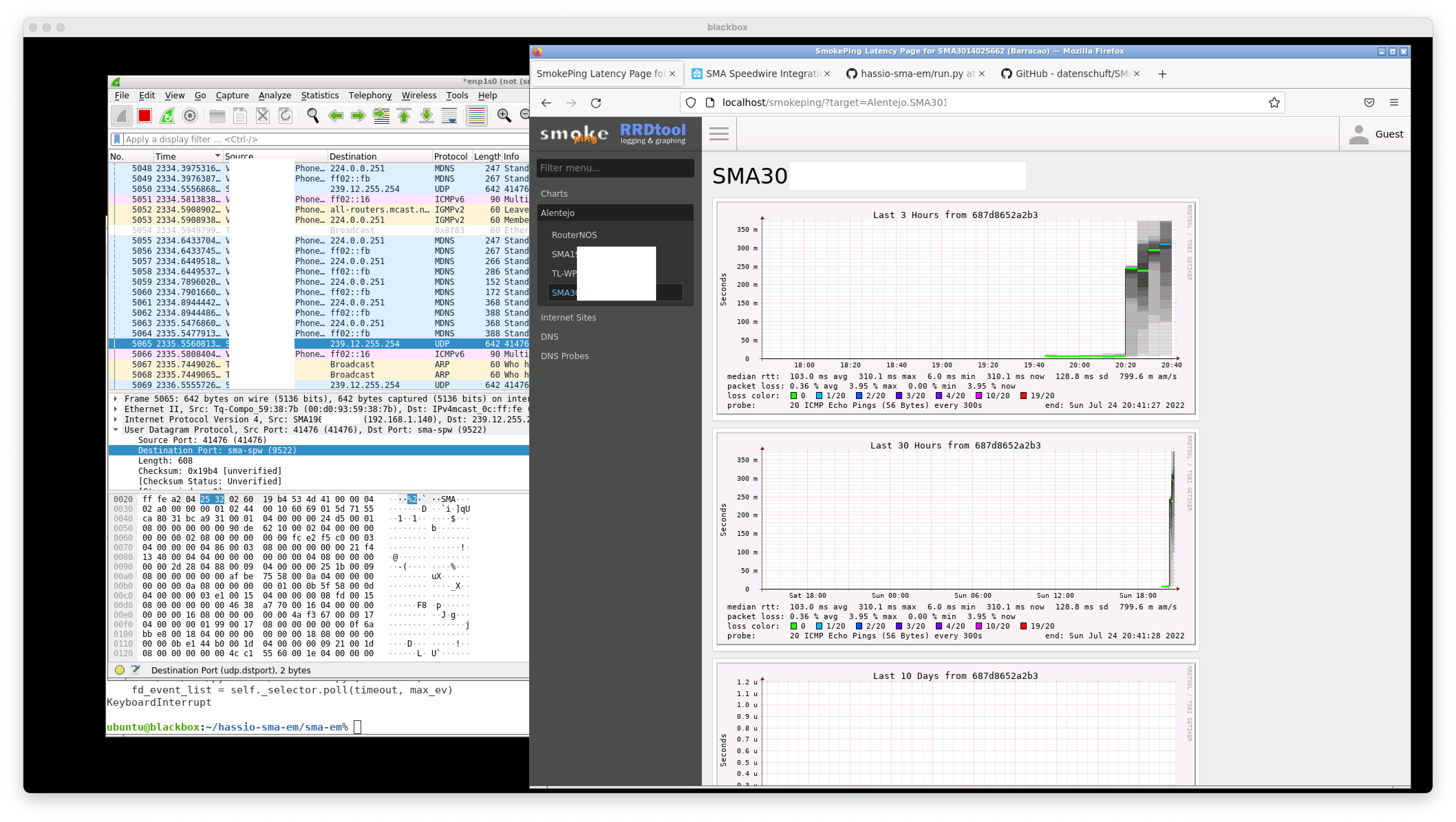
Task: Expand the Ethernet II details row
Action: pos(116,409)
